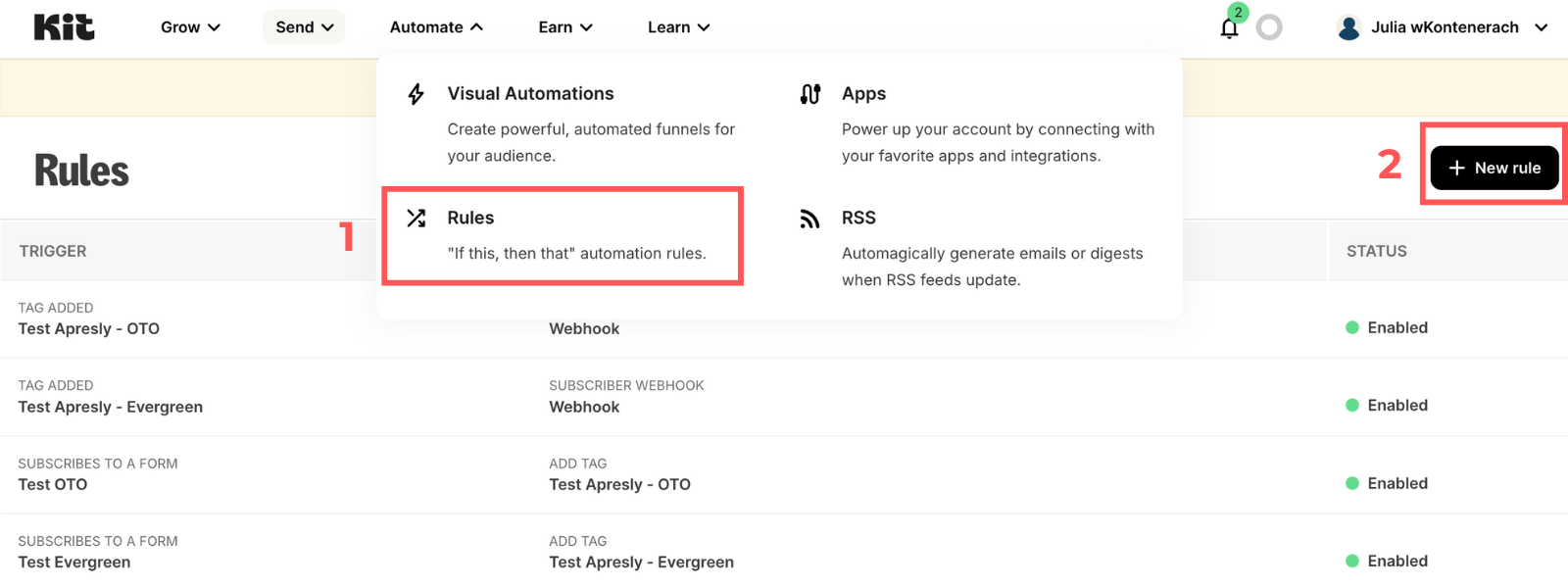Click the Visual Automations description text

coord(591,142)
